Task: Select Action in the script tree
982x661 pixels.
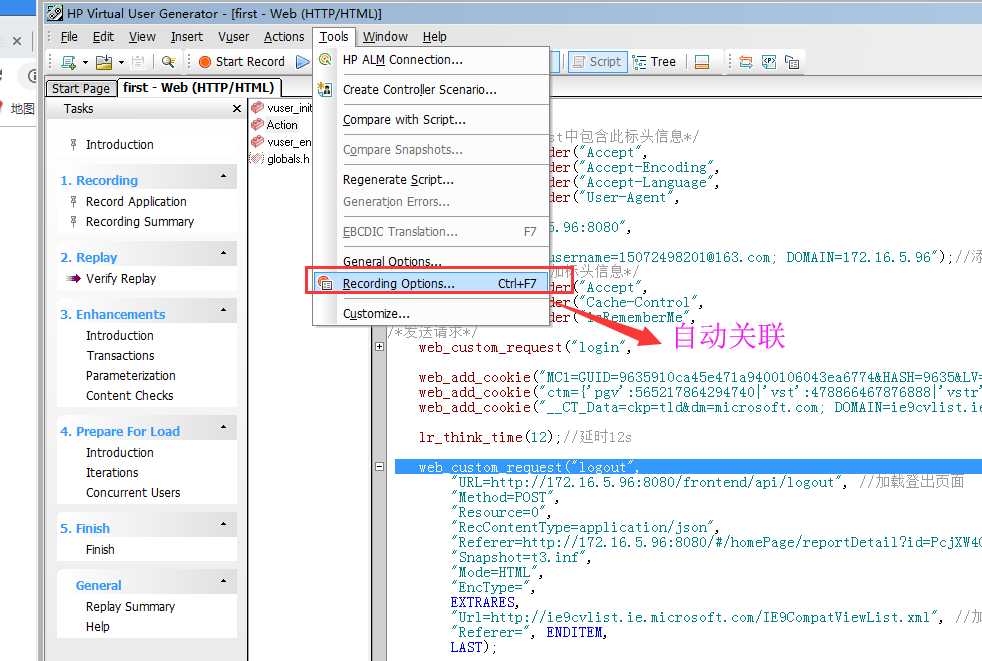Action: tap(282, 125)
